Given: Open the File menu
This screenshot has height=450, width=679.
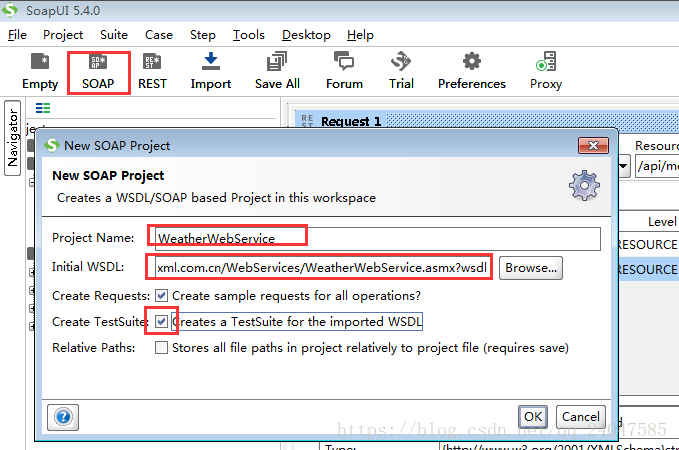Looking at the screenshot, I should pos(17,35).
